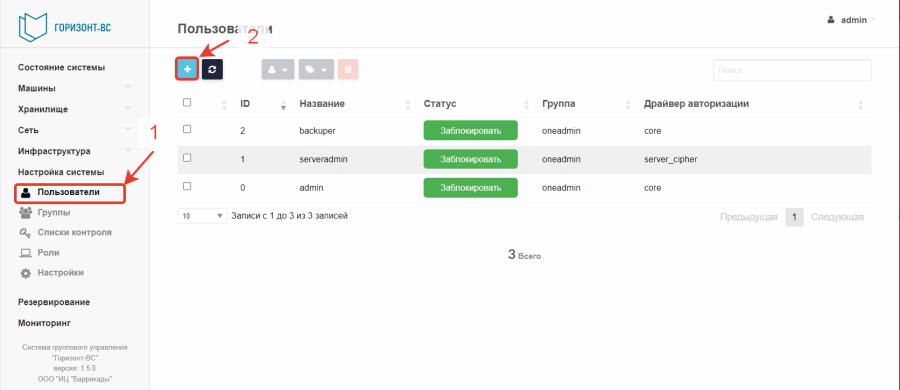Image resolution: width=900 pixels, height=390 pixels.
Task: Focus the Поиск search field
Action: click(792, 70)
